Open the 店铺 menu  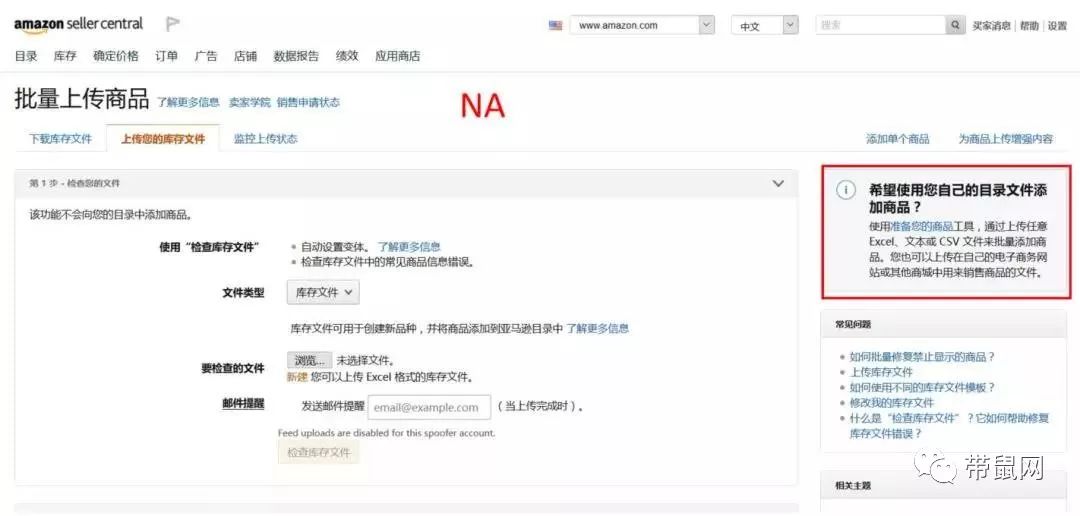(x=245, y=56)
